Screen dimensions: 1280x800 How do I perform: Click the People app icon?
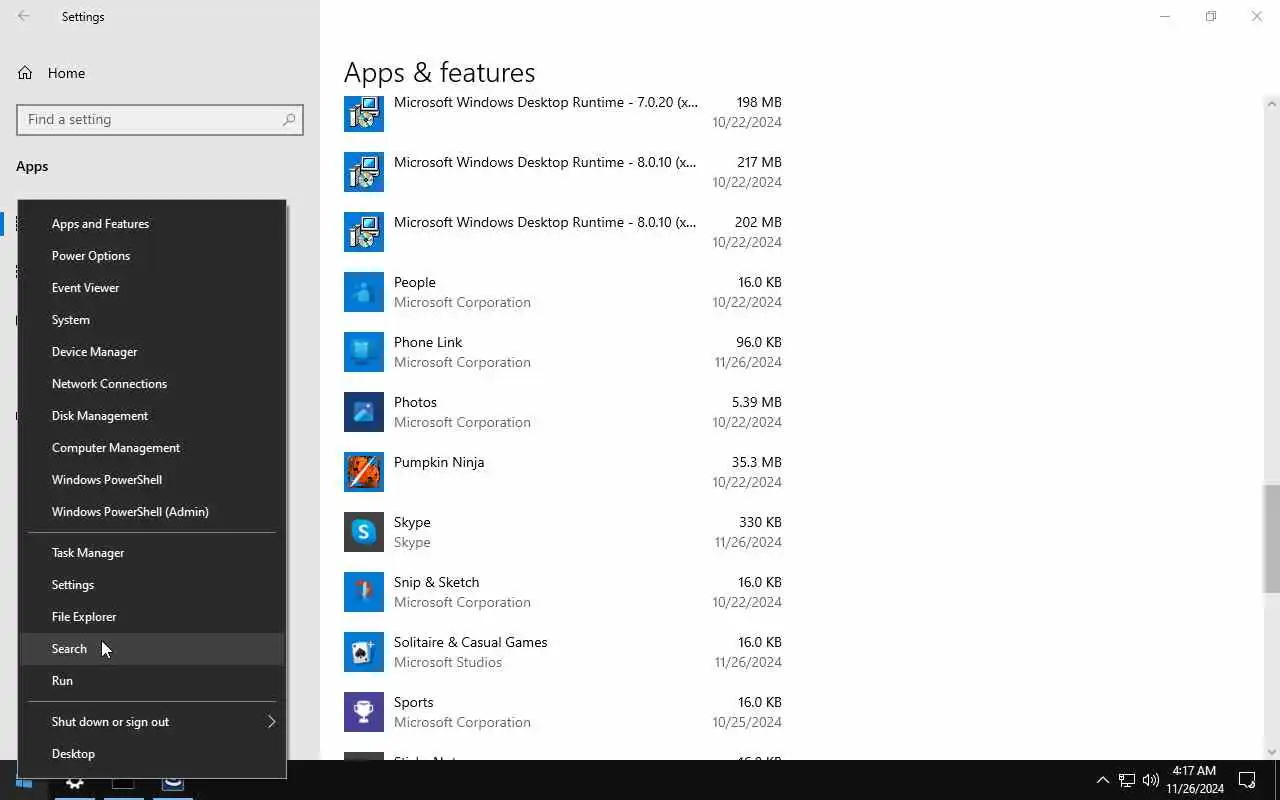pos(364,292)
